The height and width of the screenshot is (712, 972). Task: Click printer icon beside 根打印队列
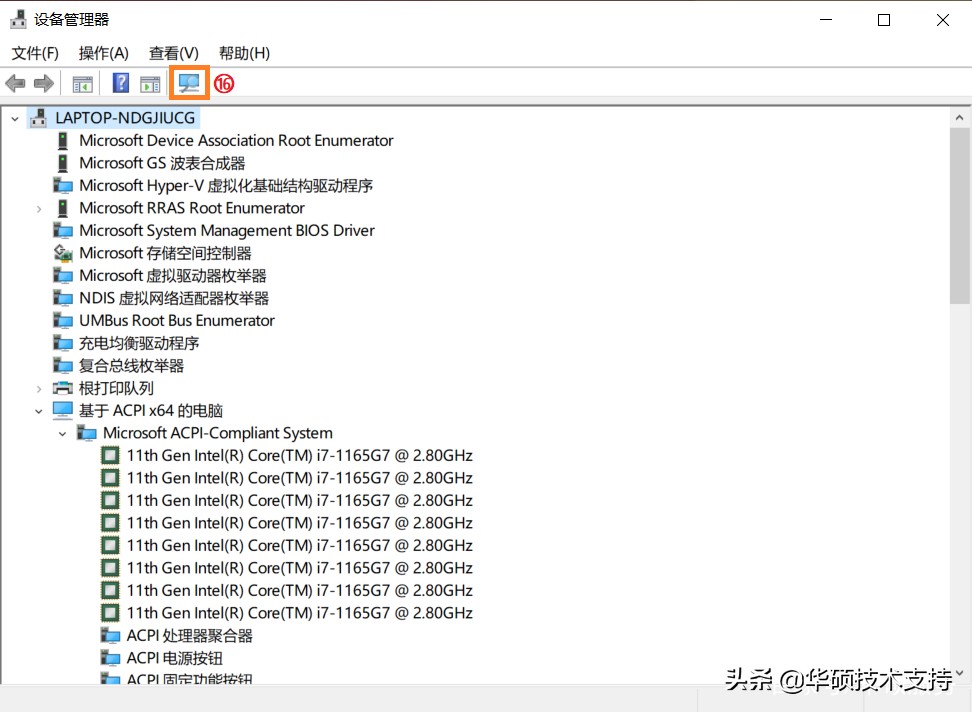click(x=63, y=388)
